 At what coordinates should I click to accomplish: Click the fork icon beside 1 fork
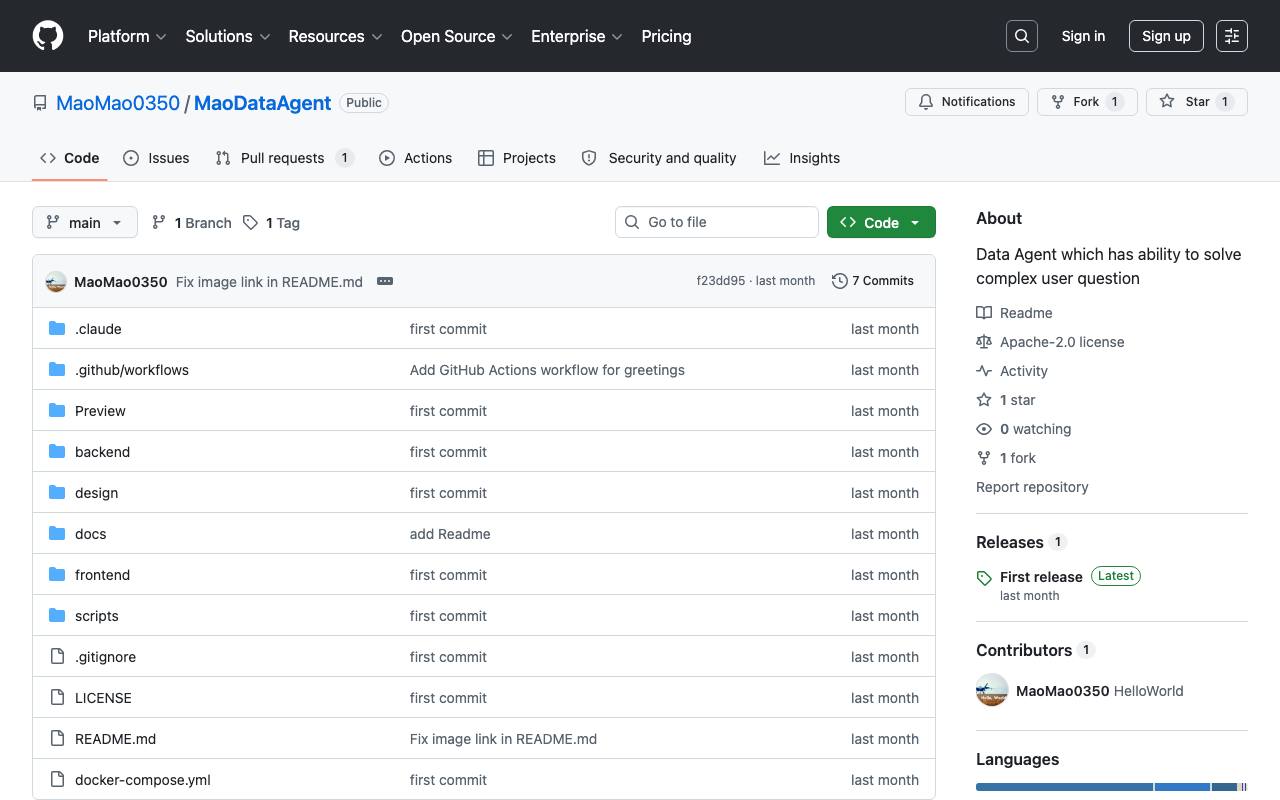pos(984,458)
